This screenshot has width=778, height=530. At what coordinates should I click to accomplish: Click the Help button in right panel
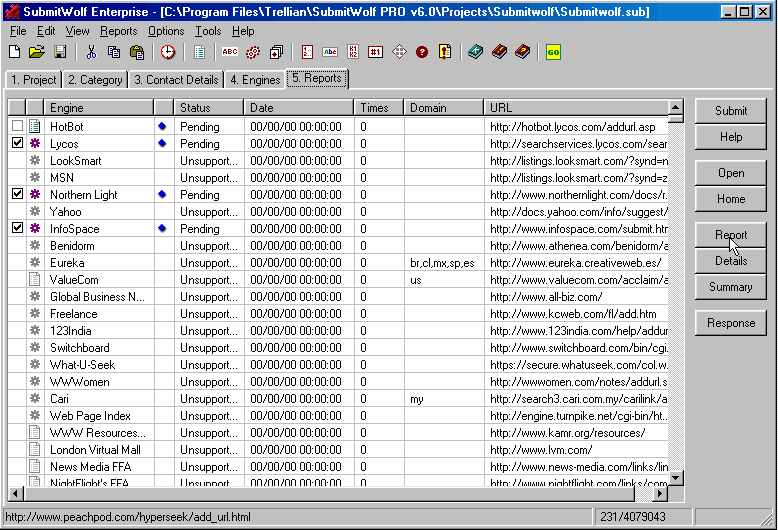[x=730, y=137]
